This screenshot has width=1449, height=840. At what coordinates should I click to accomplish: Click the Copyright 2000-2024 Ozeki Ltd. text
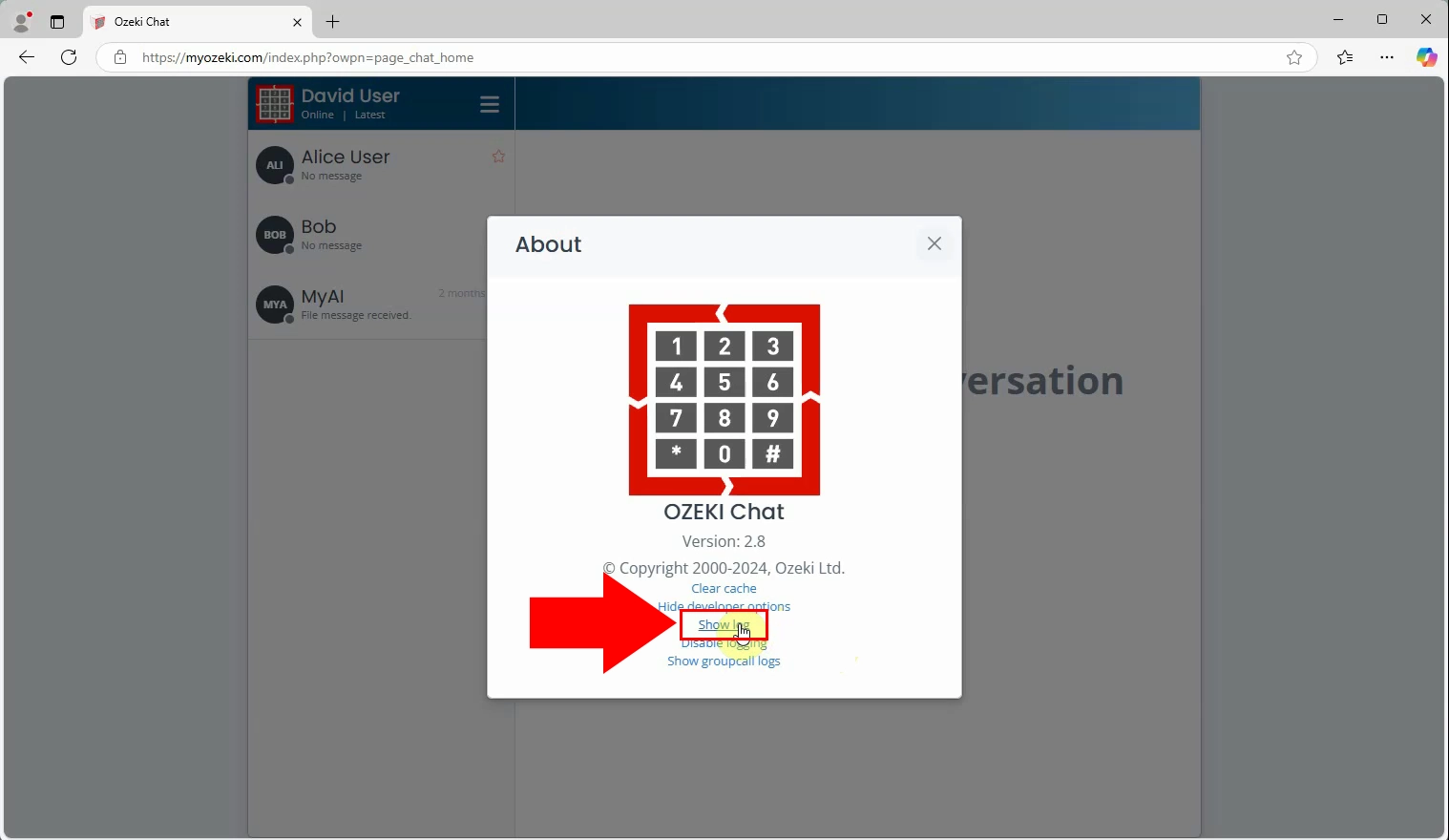click(724, 568)
